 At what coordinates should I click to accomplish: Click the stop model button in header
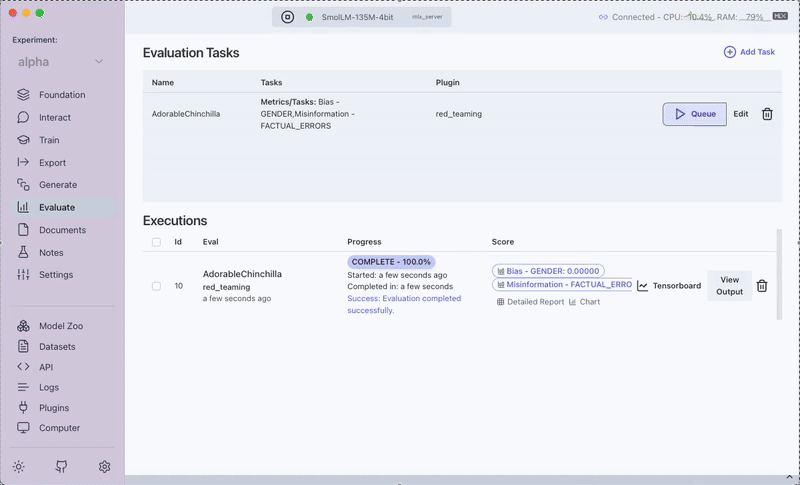tap(288, 17)
